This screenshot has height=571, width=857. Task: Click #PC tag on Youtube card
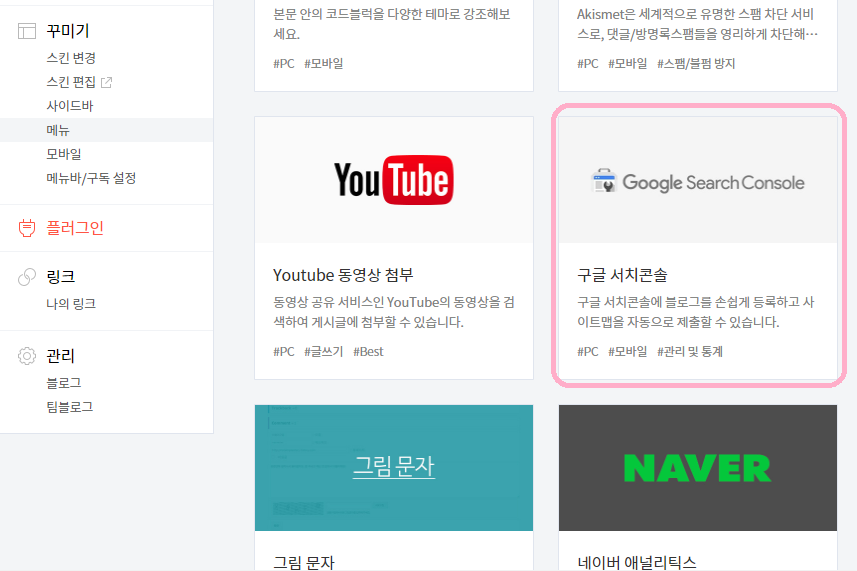coord(284,351)
